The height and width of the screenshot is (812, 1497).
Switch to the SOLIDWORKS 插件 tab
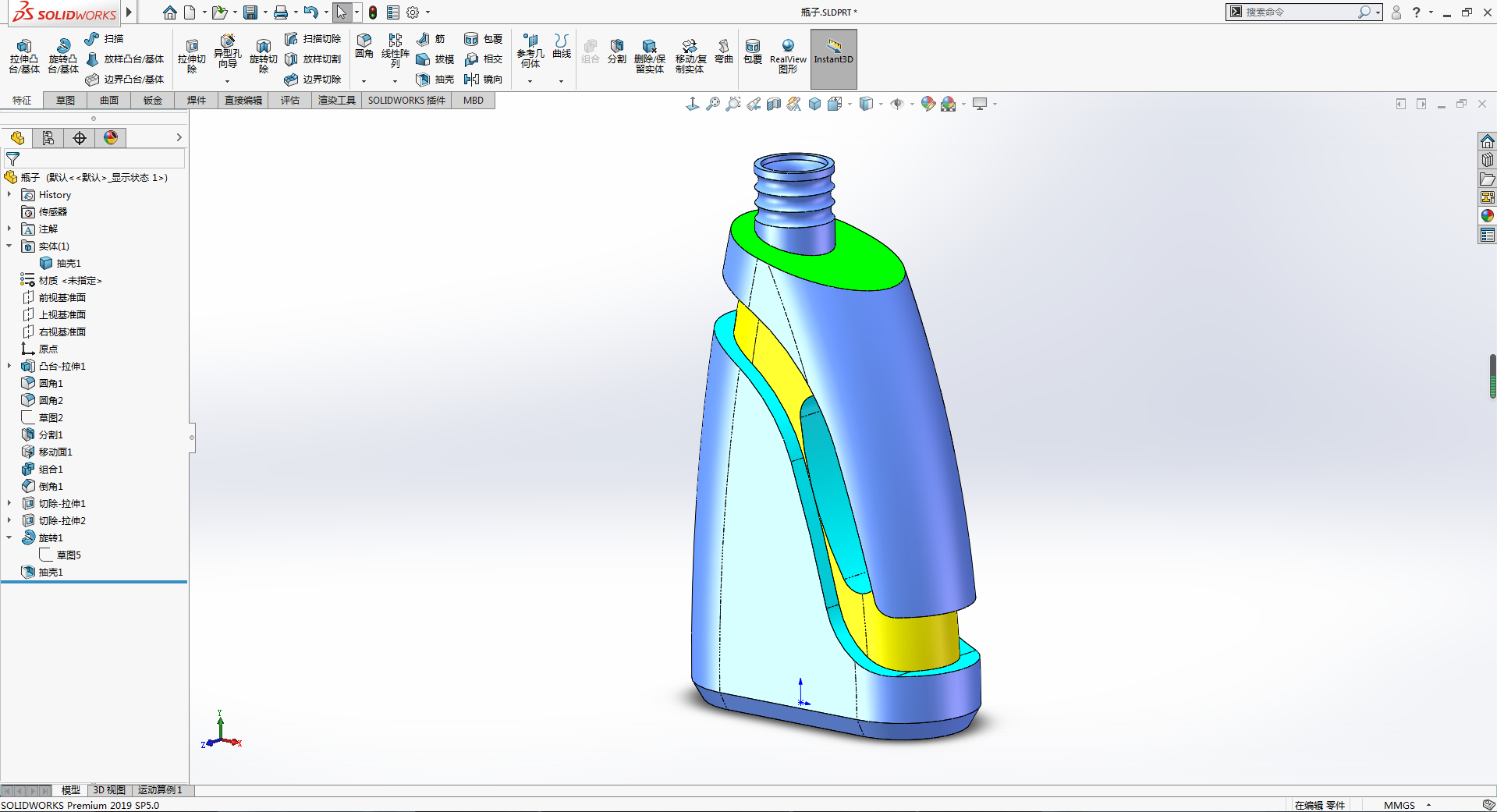(x=406, y=100)
